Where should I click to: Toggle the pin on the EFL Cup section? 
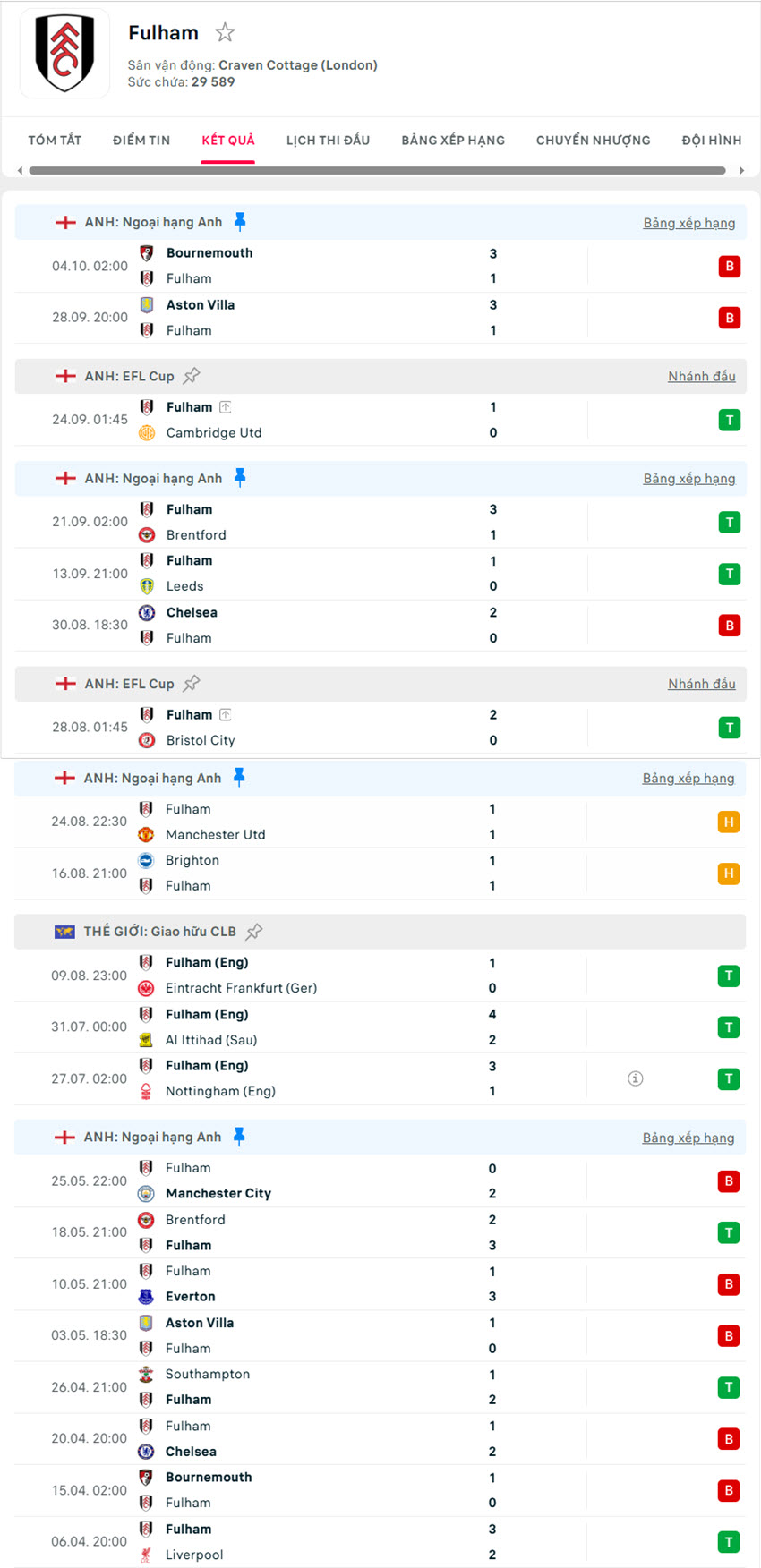click(191, 375)
